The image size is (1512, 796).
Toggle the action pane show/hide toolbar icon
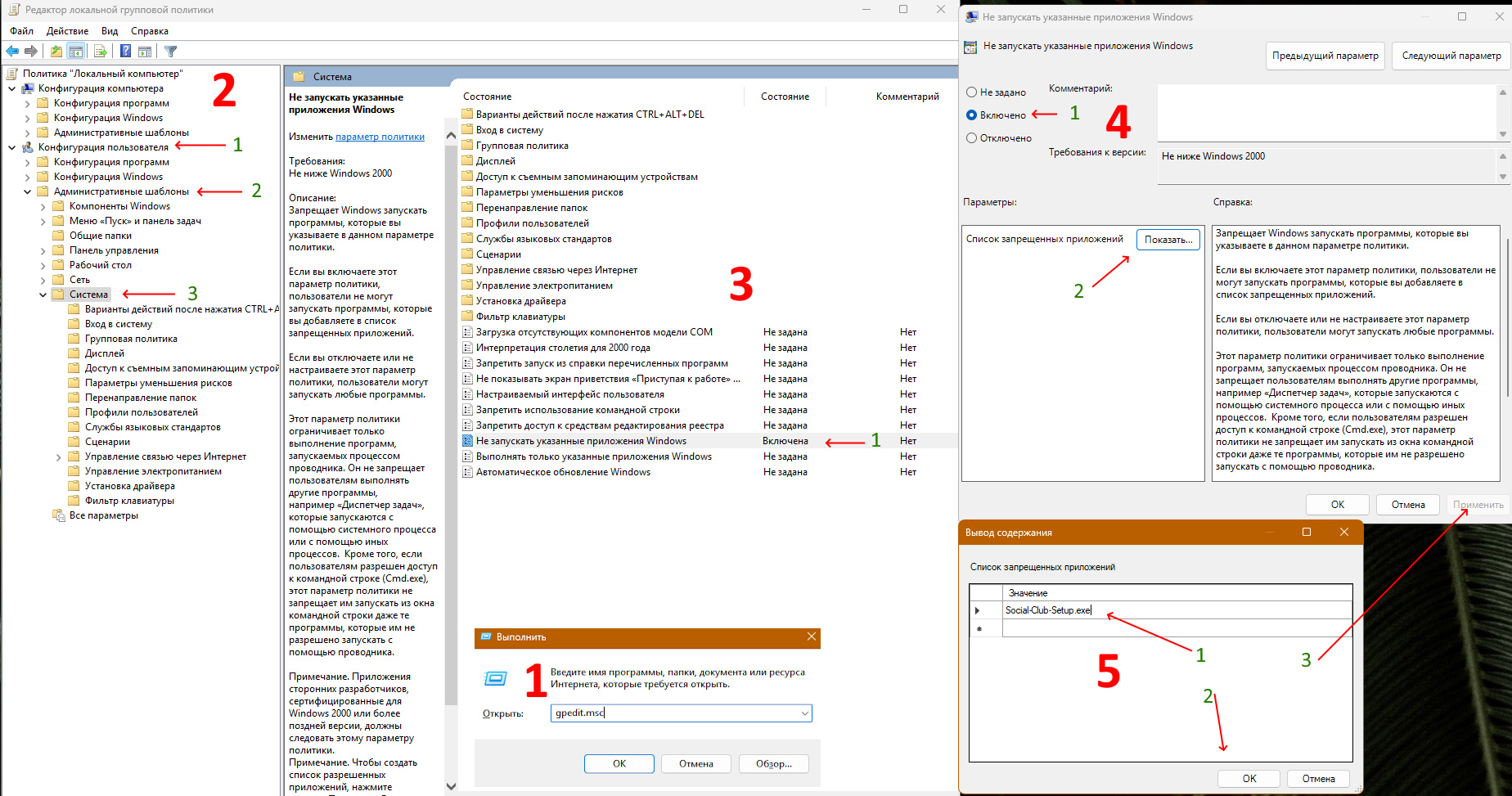pyautogui.click(x=145, y=51)
